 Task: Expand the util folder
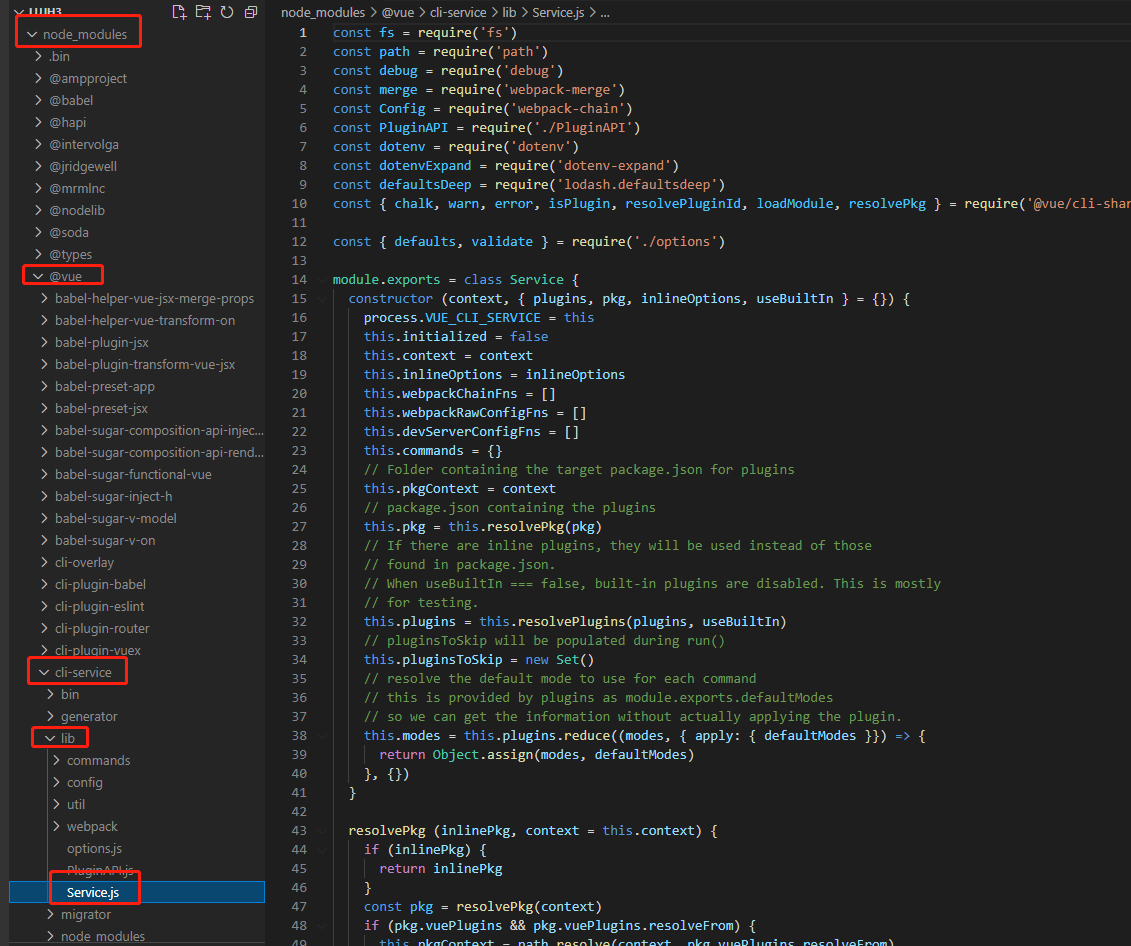tap(56, 804)
